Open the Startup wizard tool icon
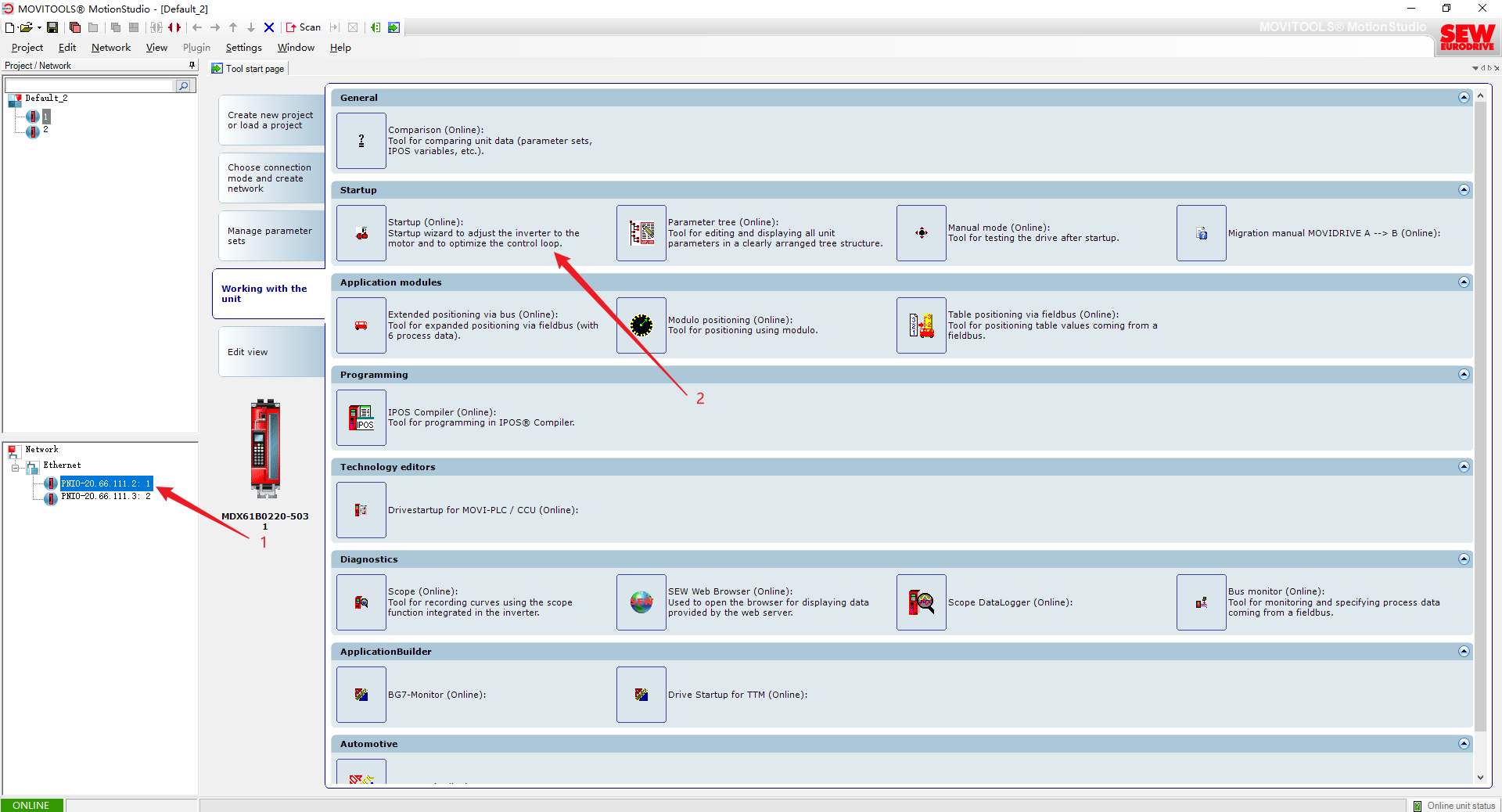The image size is (1502, 812). [x=361, y=233]
